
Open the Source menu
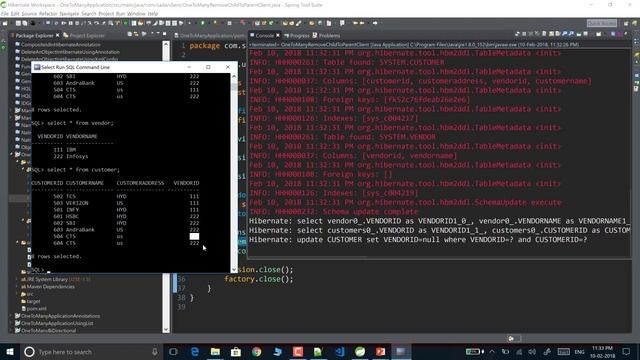(x=29, y=13)
